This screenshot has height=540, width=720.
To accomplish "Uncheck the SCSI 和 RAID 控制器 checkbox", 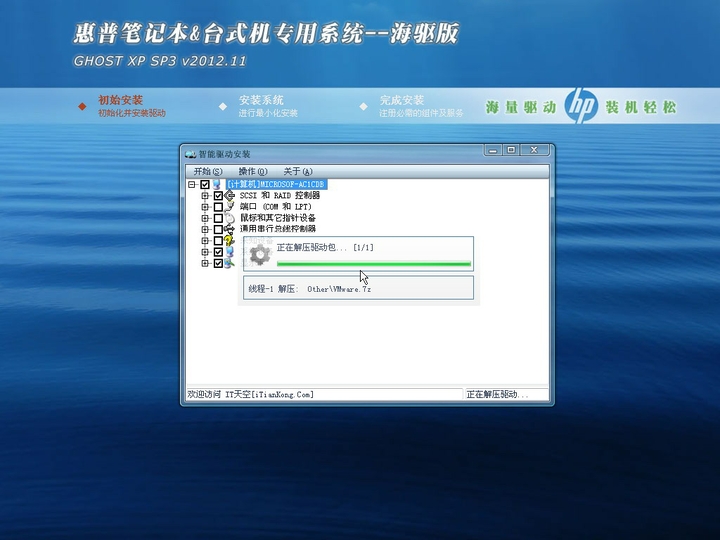I will point(218,196).
